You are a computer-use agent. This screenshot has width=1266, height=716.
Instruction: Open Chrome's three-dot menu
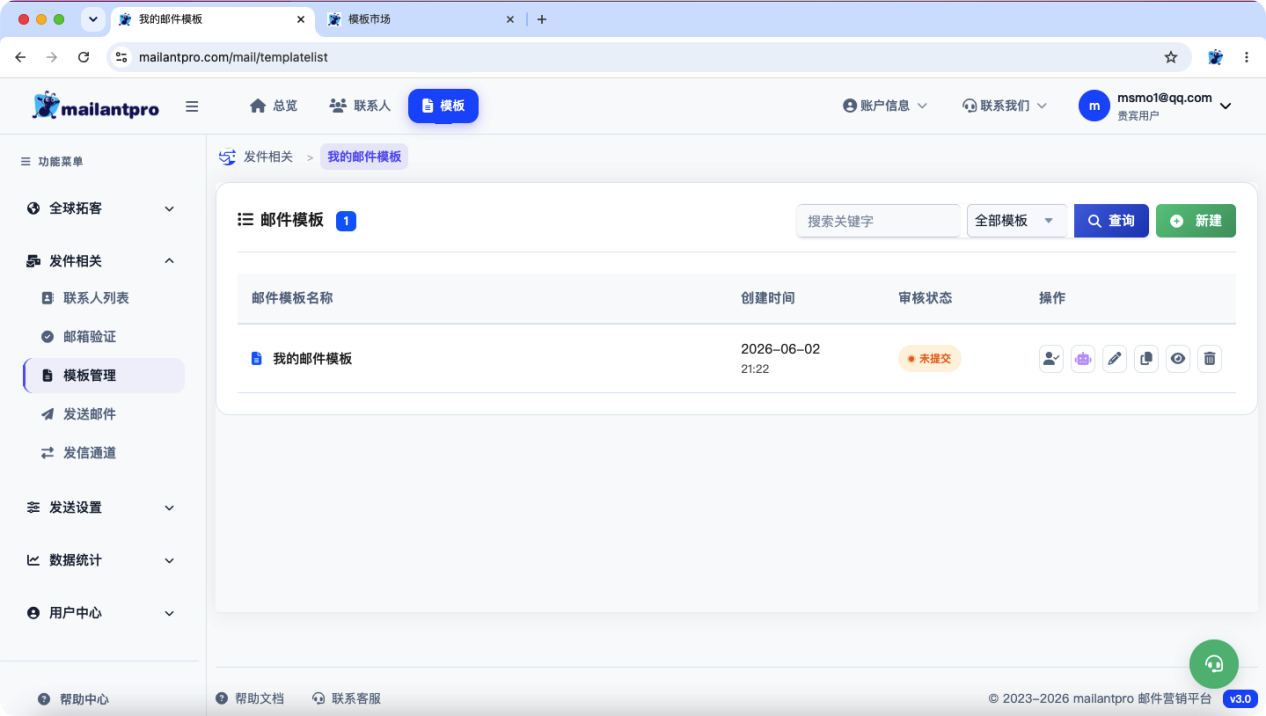[x=1246, y=57]
